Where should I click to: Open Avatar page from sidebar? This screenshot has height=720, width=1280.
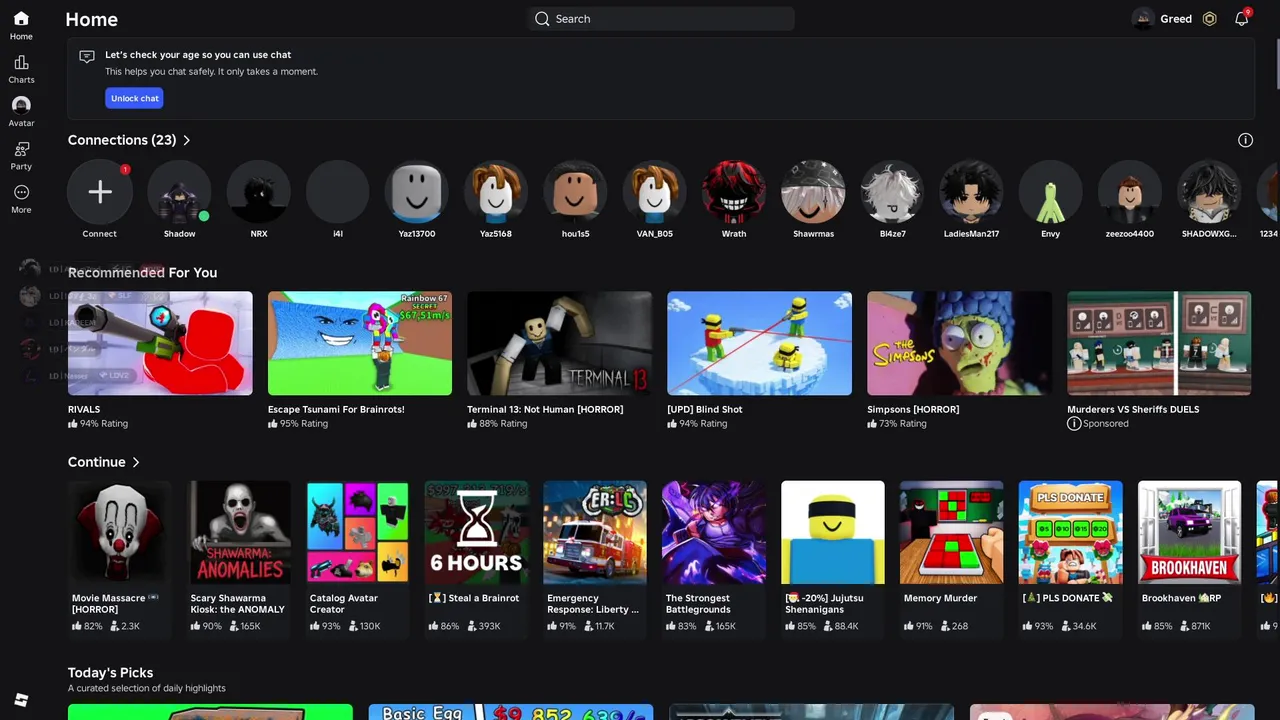(x=21, y=112)
